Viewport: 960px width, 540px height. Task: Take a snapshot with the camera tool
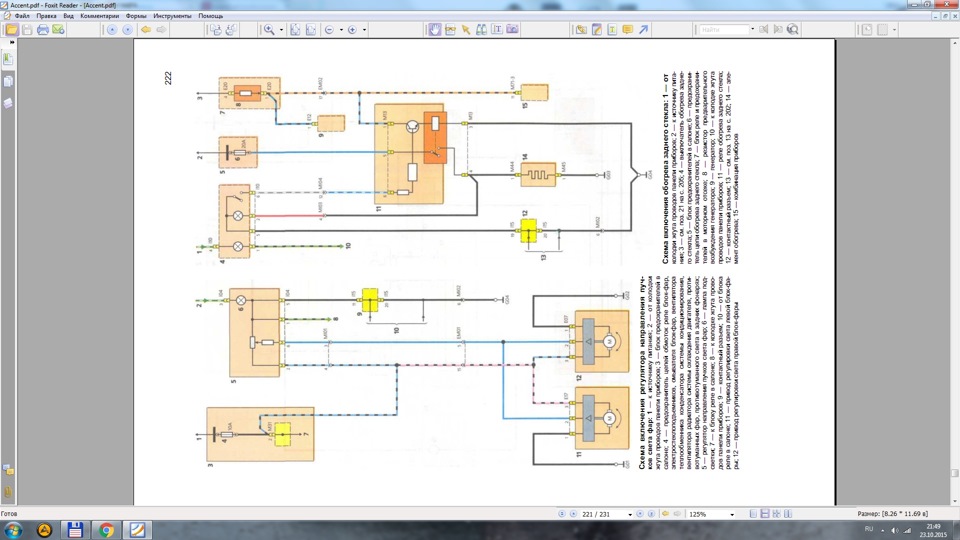(x=512, y=29)
